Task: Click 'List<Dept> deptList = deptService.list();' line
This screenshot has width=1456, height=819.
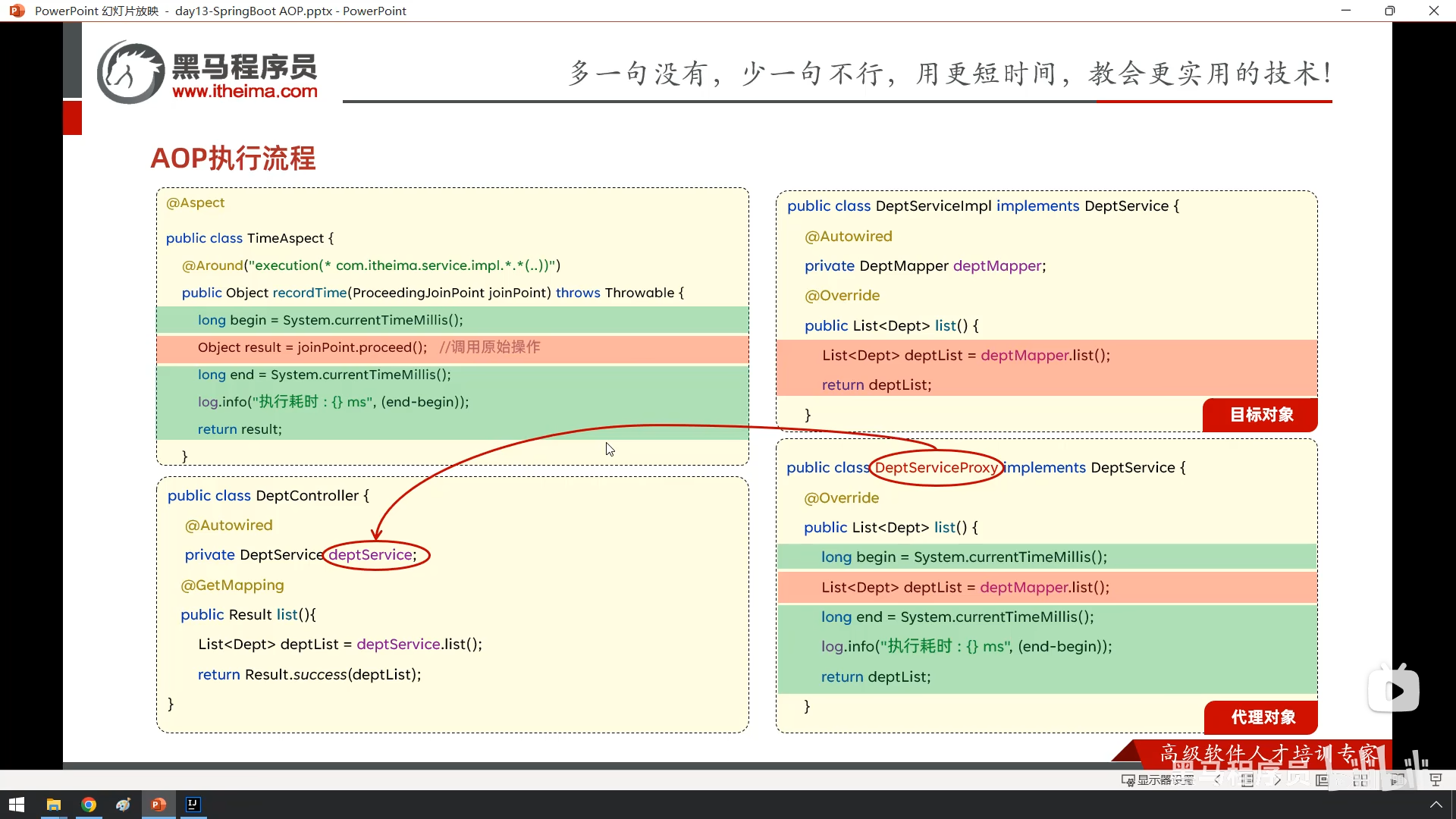Action: click(340, 645)
